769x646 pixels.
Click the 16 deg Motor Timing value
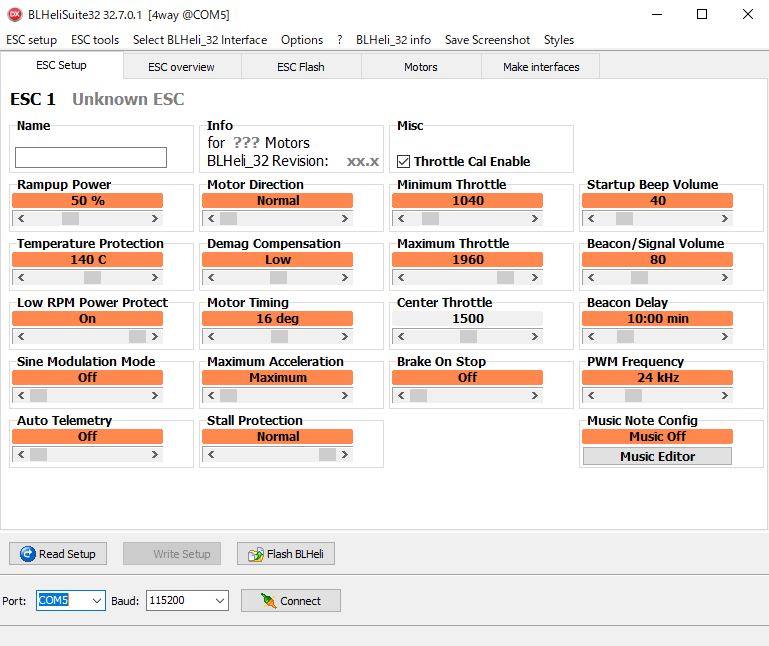(277, 319)
